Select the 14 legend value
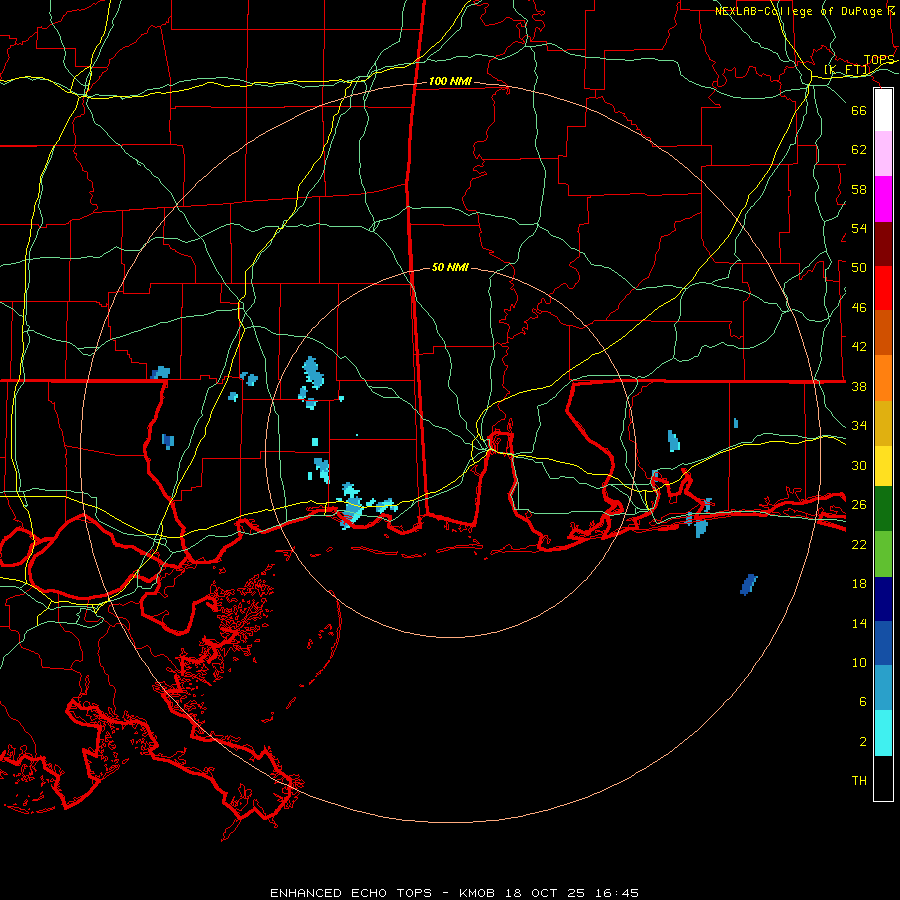This screenshot has width=900, height=900. tap(859, 623)
